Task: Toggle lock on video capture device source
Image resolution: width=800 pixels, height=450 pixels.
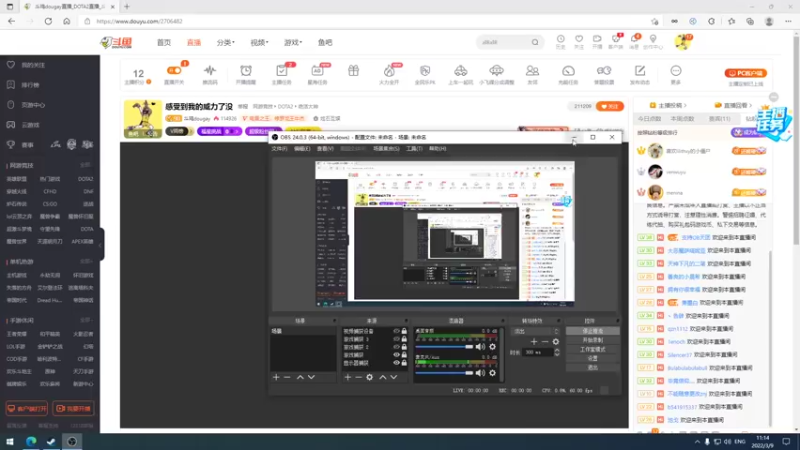Action: tap(404, 331)
